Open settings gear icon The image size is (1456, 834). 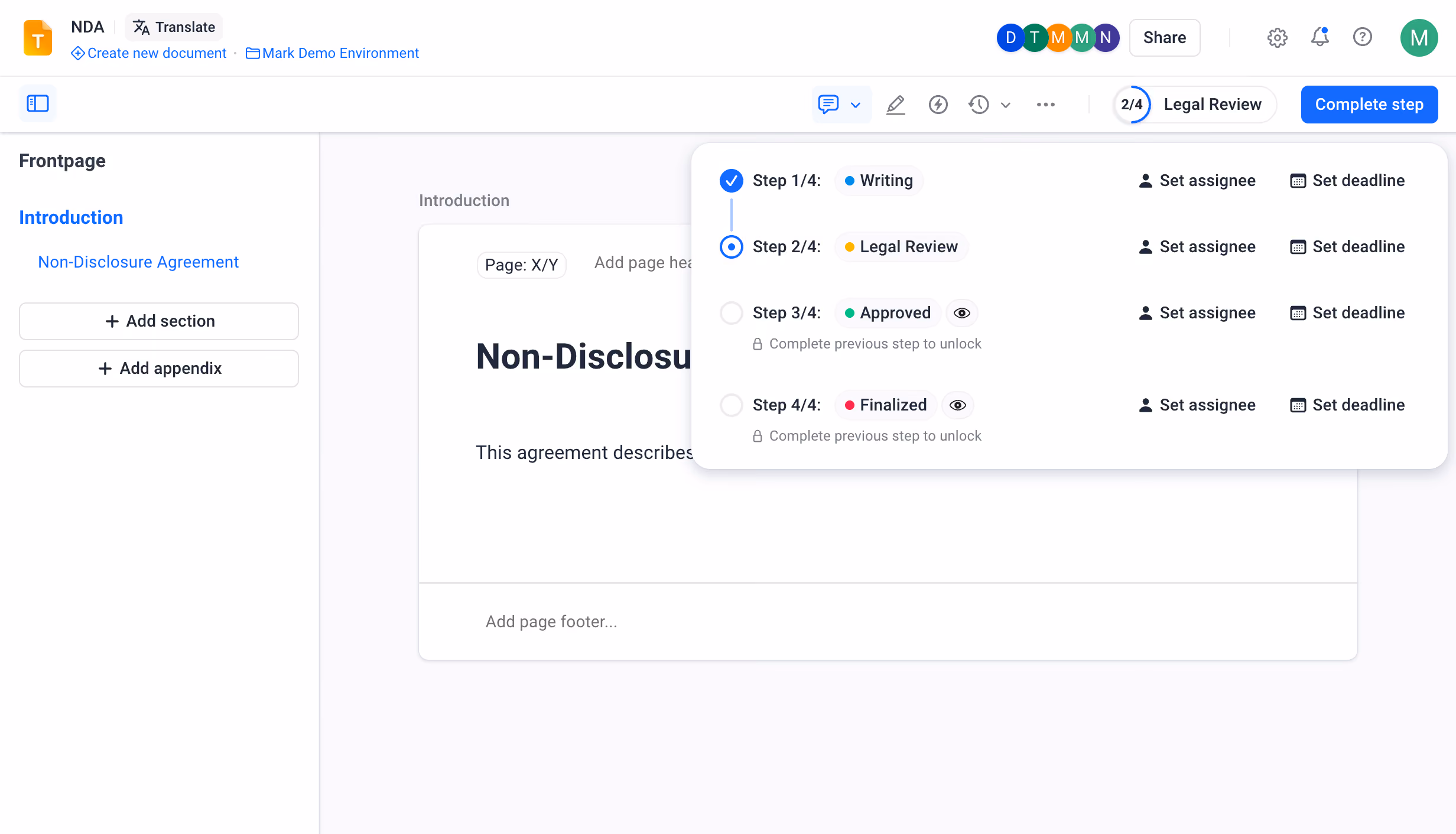pos(1278,38)
